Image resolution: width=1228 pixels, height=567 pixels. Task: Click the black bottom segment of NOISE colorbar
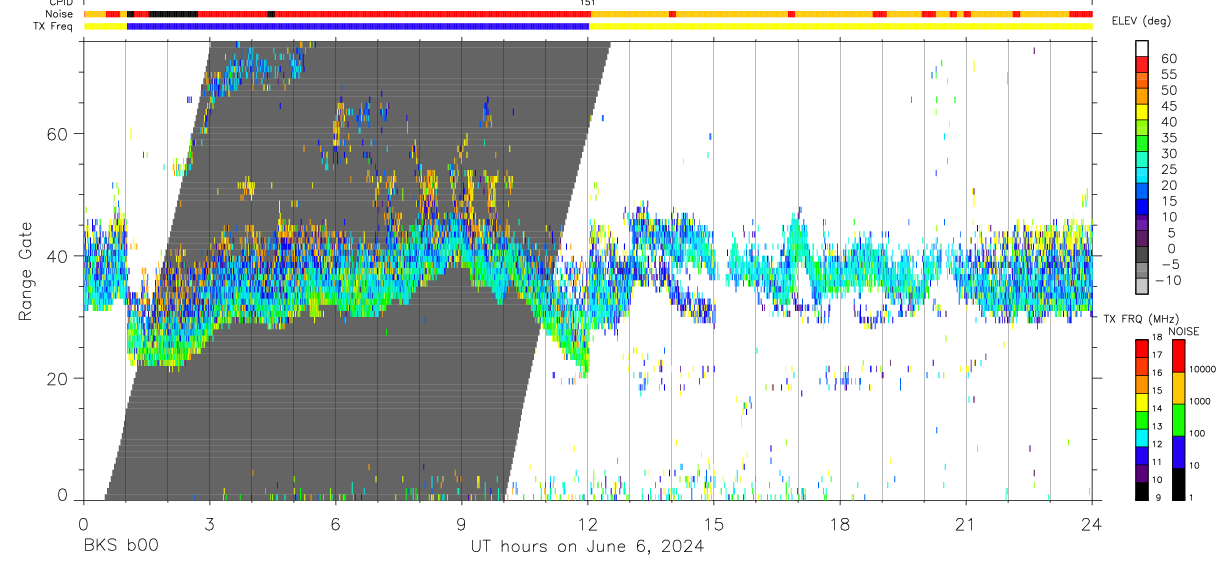(x=1178, y=484)
